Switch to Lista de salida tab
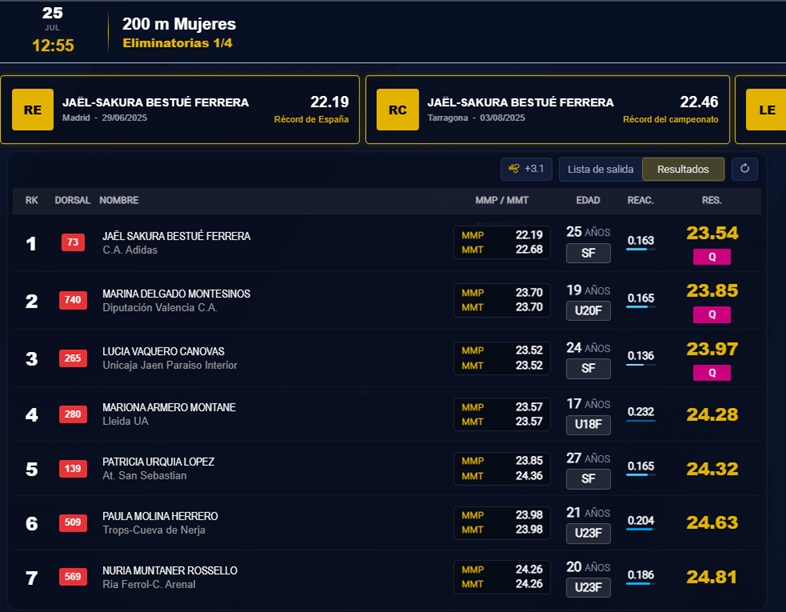Image resolution: width=786 pixels, height=612 pixels. 600,169
